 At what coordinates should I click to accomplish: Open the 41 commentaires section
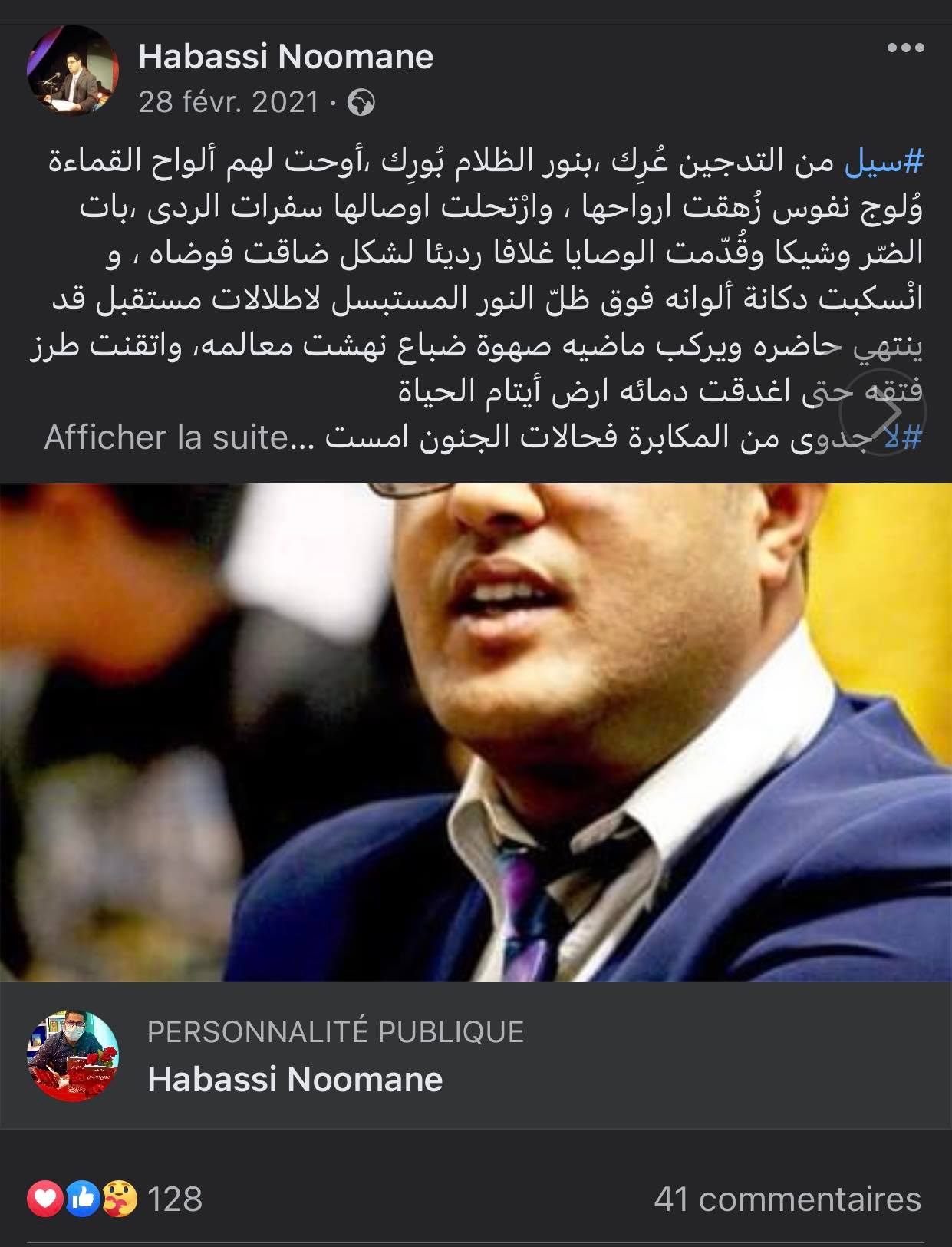pos(787,1199)
